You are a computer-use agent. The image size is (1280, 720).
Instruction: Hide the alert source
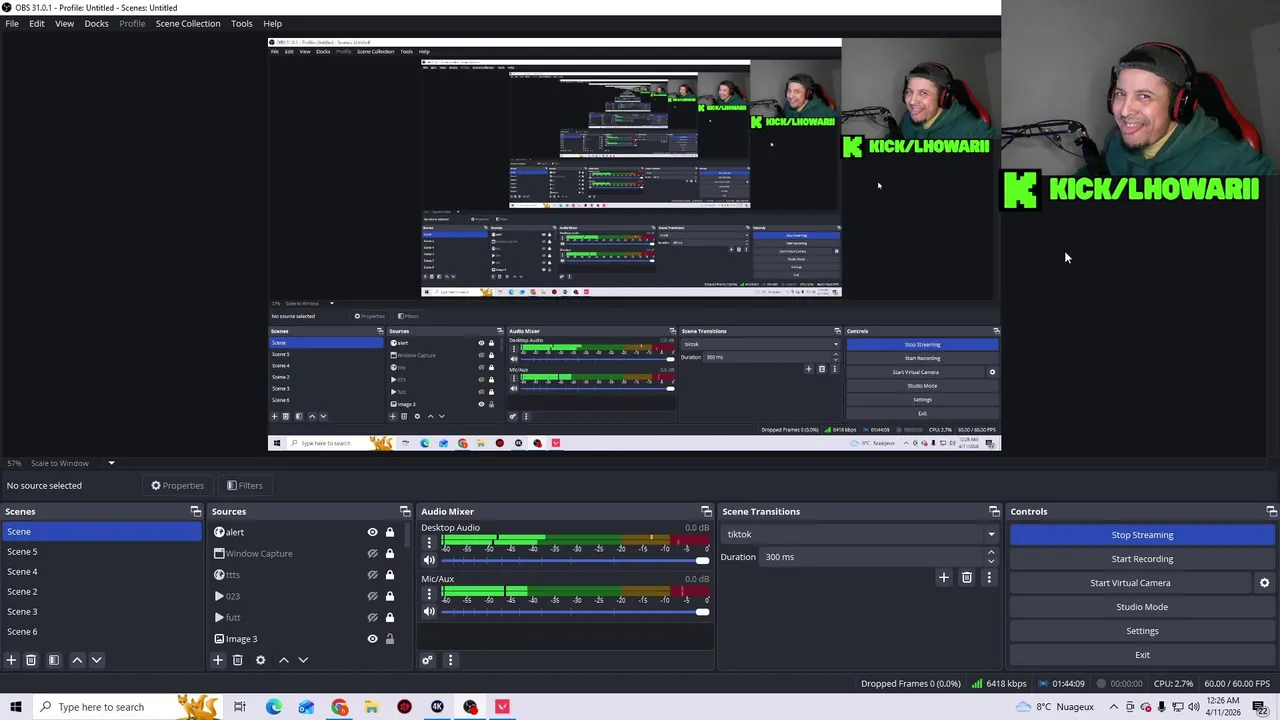pyautogui.click(x=372, y=532)
